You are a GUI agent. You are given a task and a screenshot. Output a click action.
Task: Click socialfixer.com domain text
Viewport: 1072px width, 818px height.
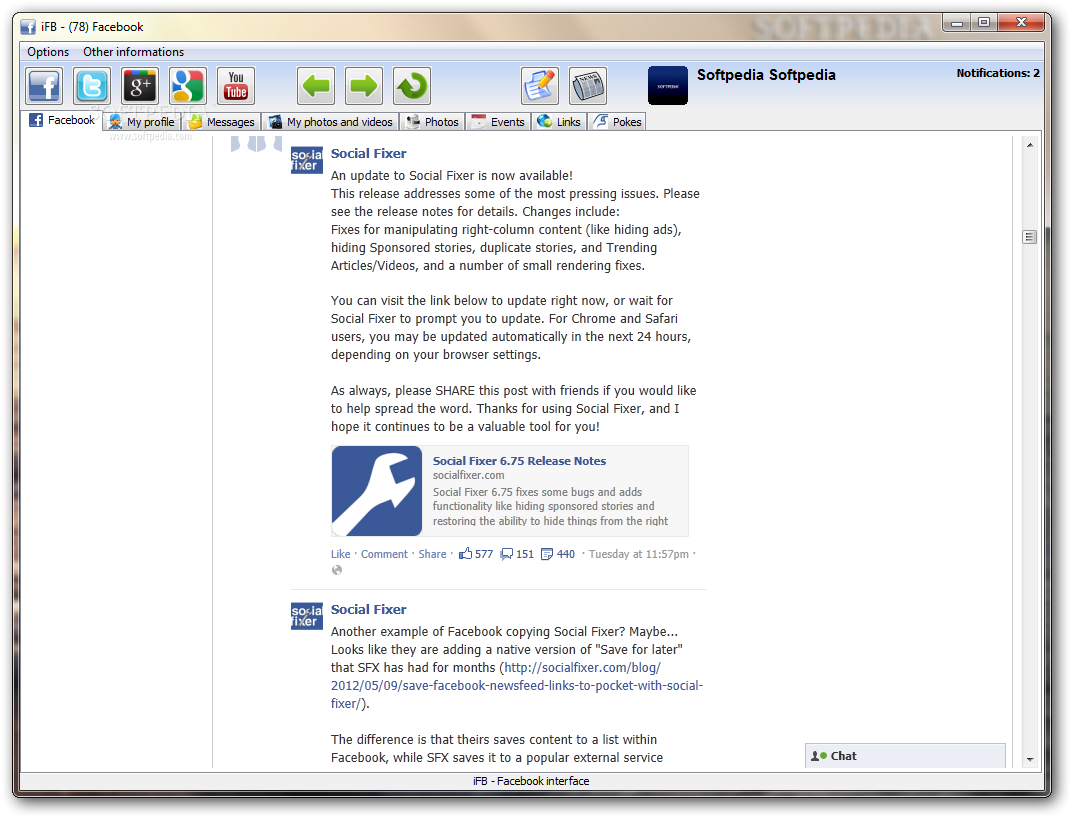(468, 475)
